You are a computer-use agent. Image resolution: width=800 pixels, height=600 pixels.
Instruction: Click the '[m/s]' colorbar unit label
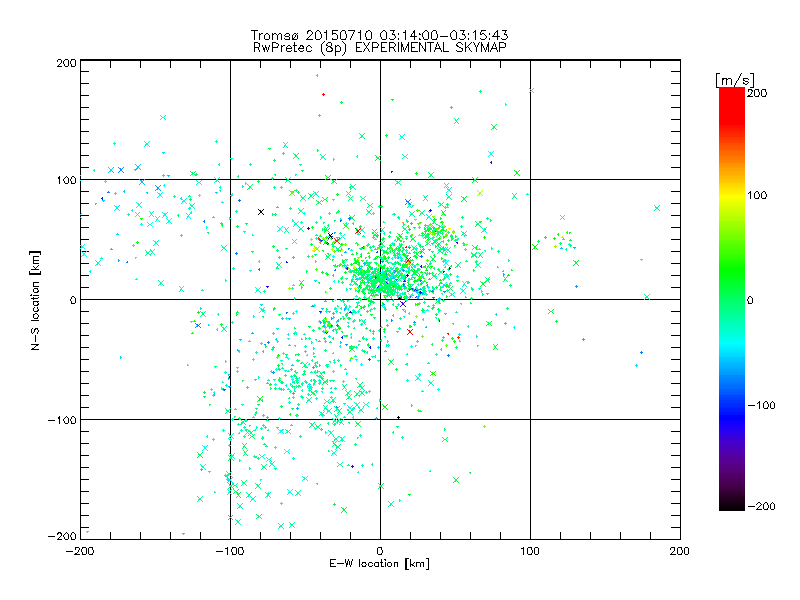735,80
